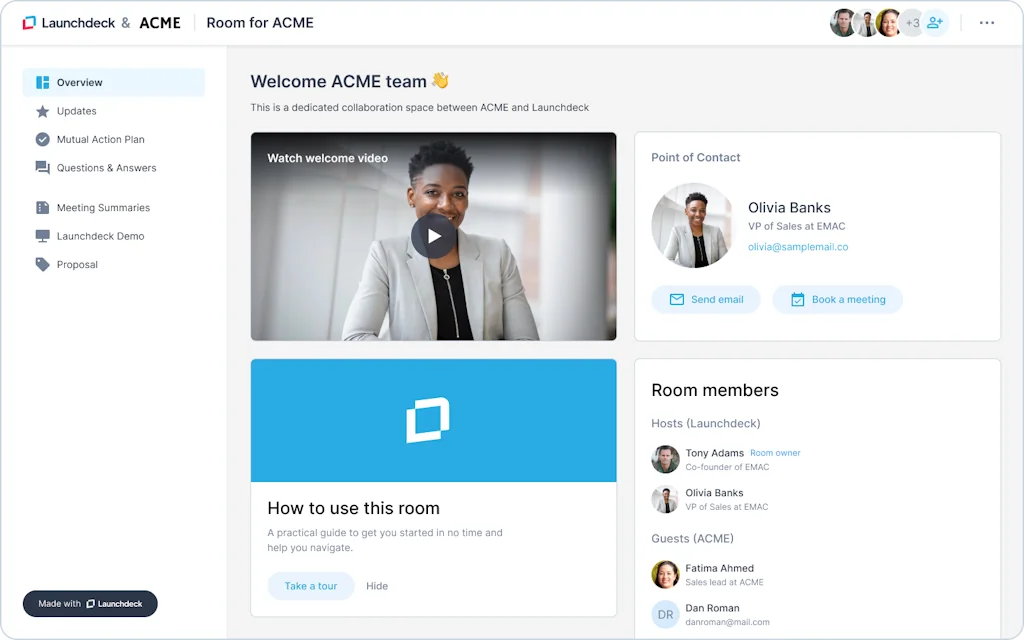The width and height of the screenshot is (1024, 640).
Task: Open the olivia@samplemail.co email link
Action: [x=798, y=246]
